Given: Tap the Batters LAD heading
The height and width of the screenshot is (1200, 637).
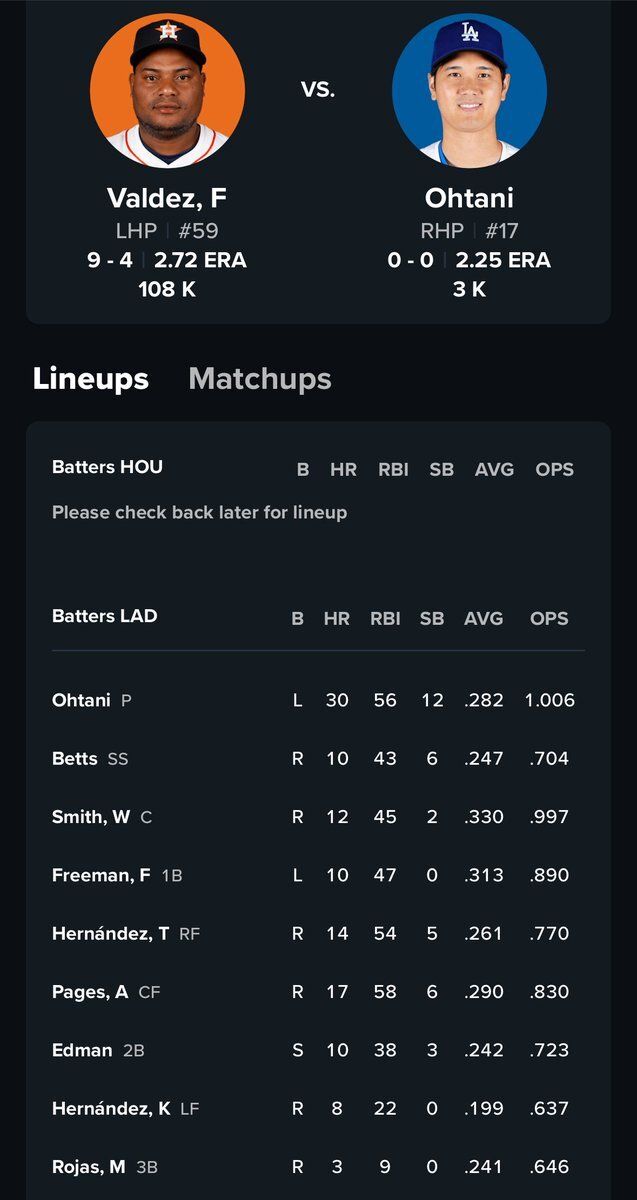Looking at the screenshot, I should point(105,616).
